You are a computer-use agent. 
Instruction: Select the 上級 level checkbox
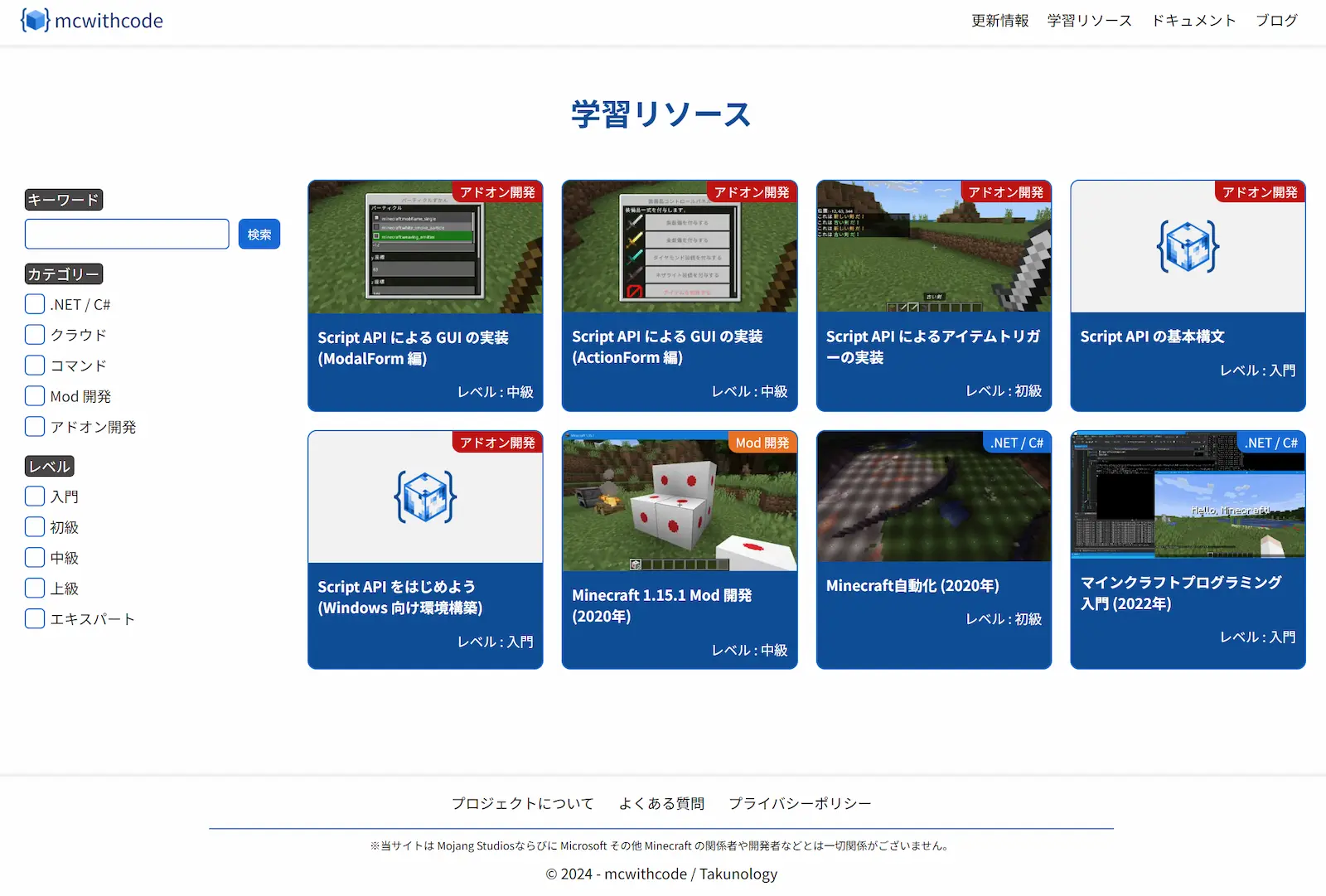pyautogui.click(x=35, y=588)
